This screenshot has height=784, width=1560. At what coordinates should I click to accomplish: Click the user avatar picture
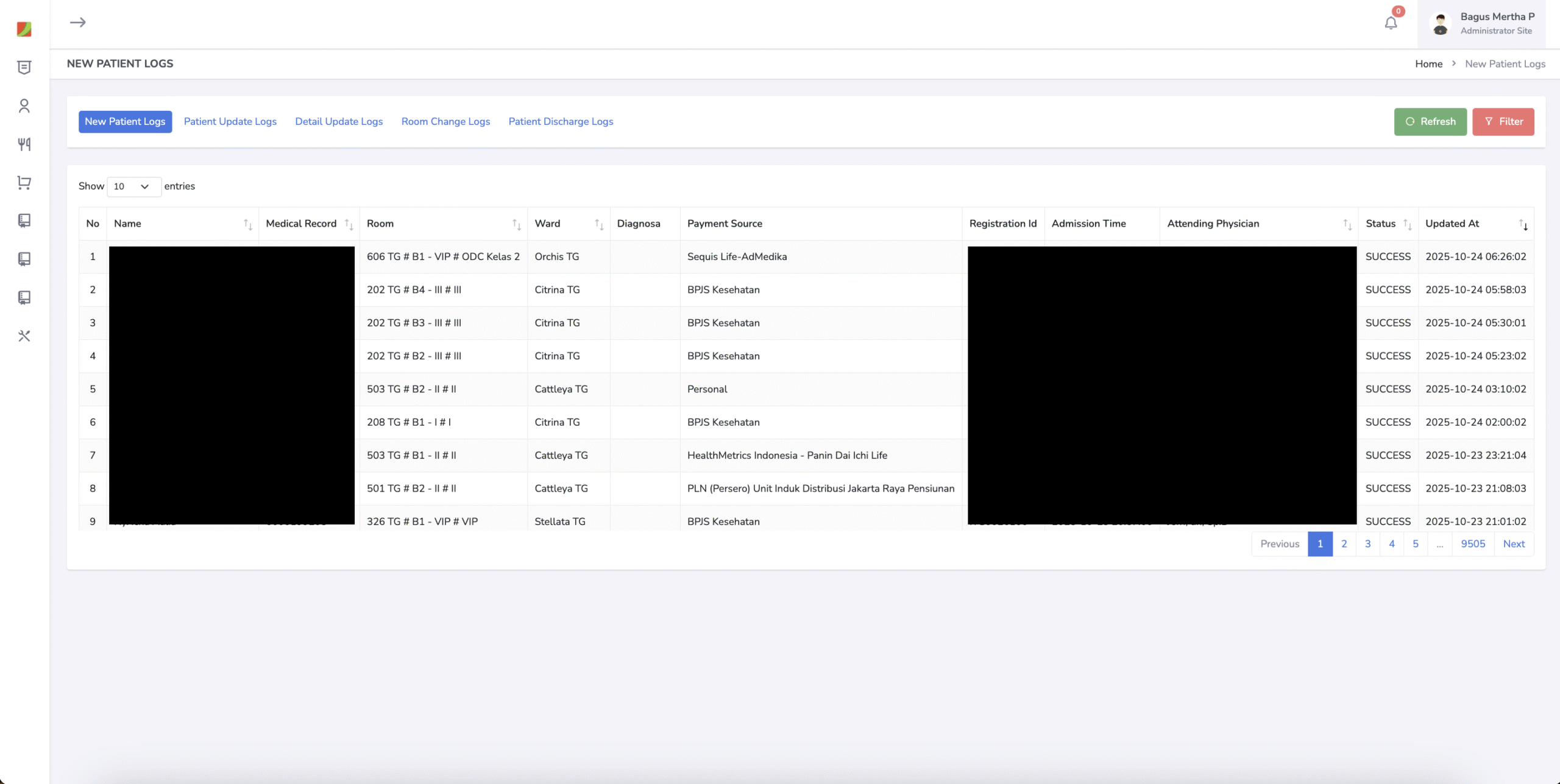pos(1441,24)
